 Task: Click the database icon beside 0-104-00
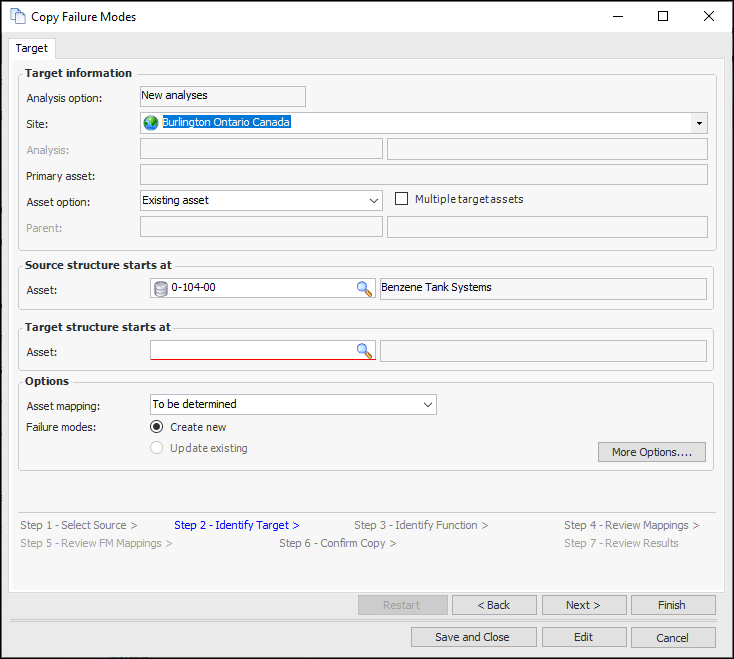(160, 289)
